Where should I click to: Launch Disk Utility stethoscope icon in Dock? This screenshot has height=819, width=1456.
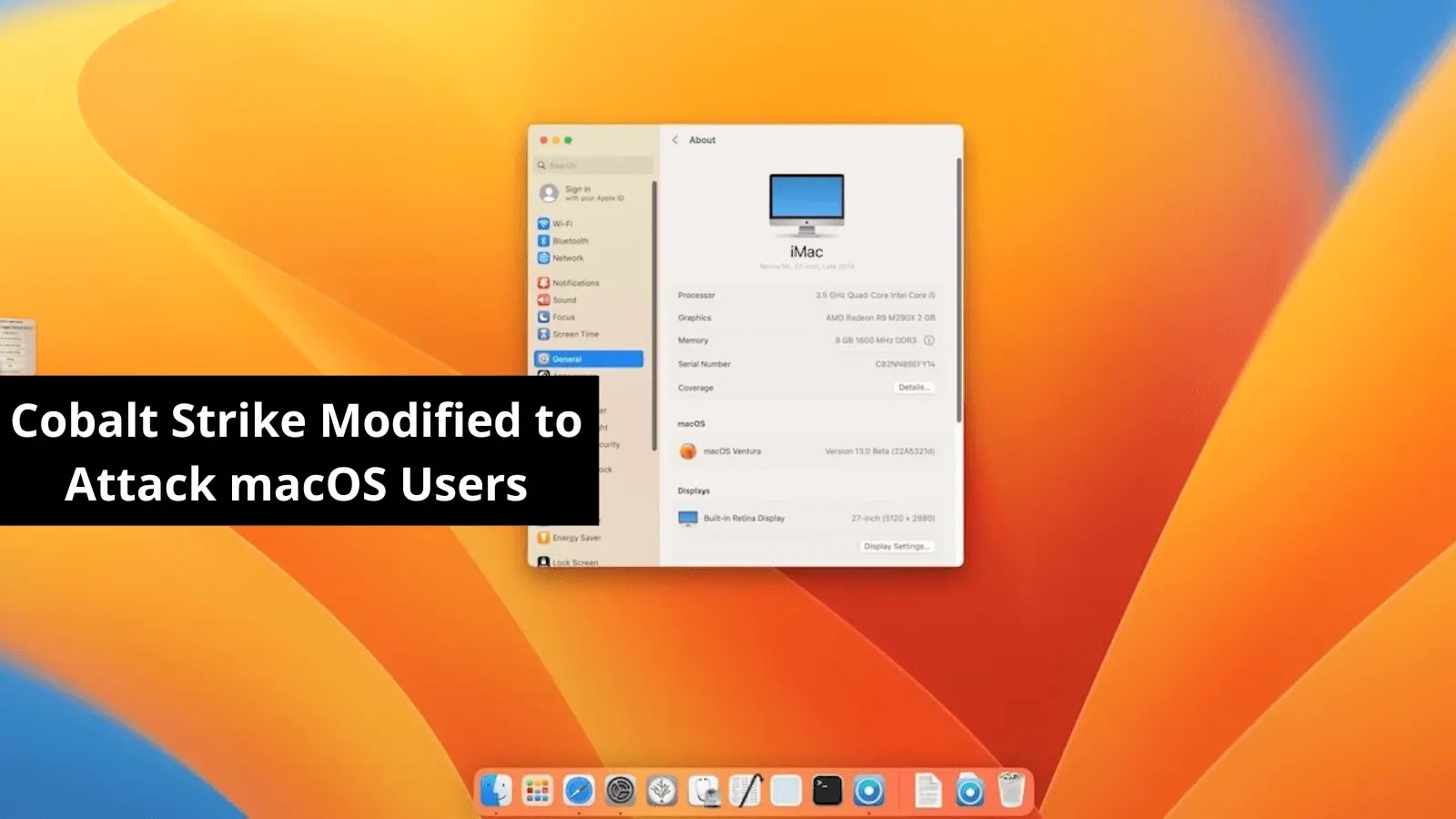tap(703, 791)
